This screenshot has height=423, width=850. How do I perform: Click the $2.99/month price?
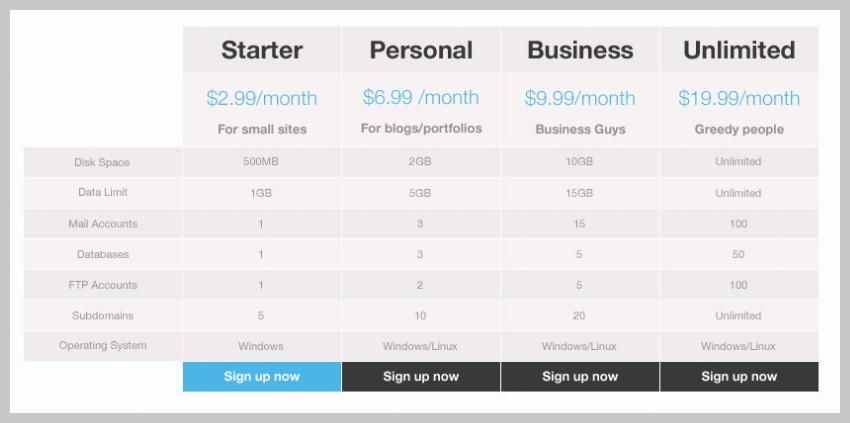pos(262,98)
